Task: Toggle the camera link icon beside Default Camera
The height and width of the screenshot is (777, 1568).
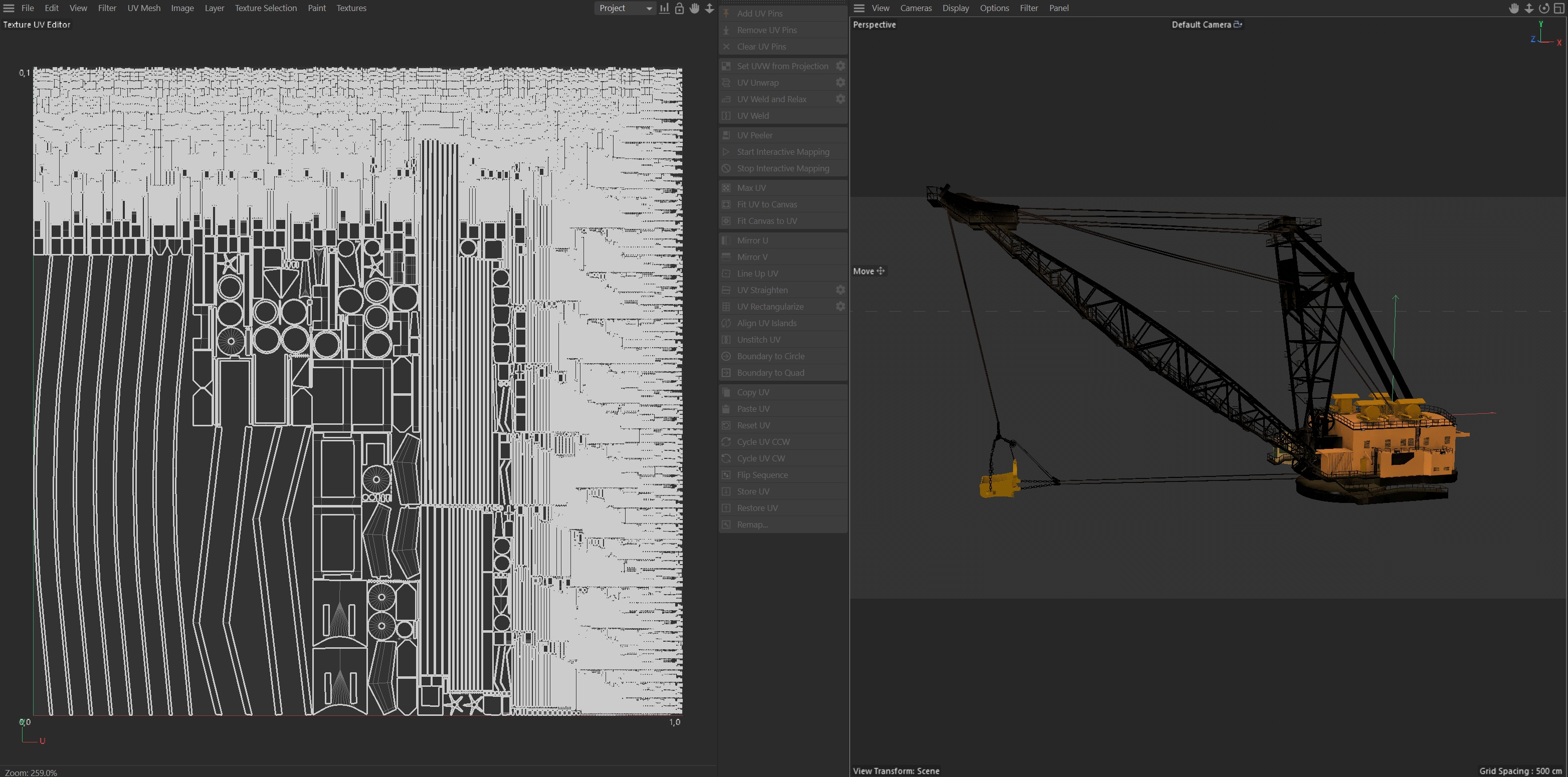Action: [1238, 25]
